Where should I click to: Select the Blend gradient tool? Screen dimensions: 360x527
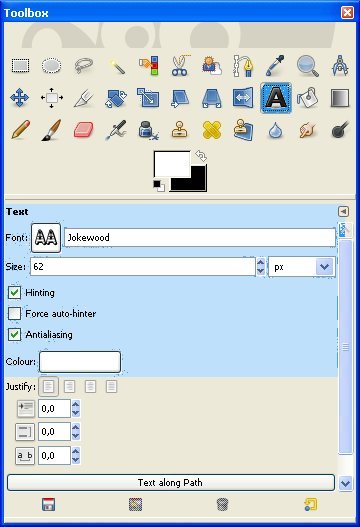pyautogui.click(x=340, y=98)
